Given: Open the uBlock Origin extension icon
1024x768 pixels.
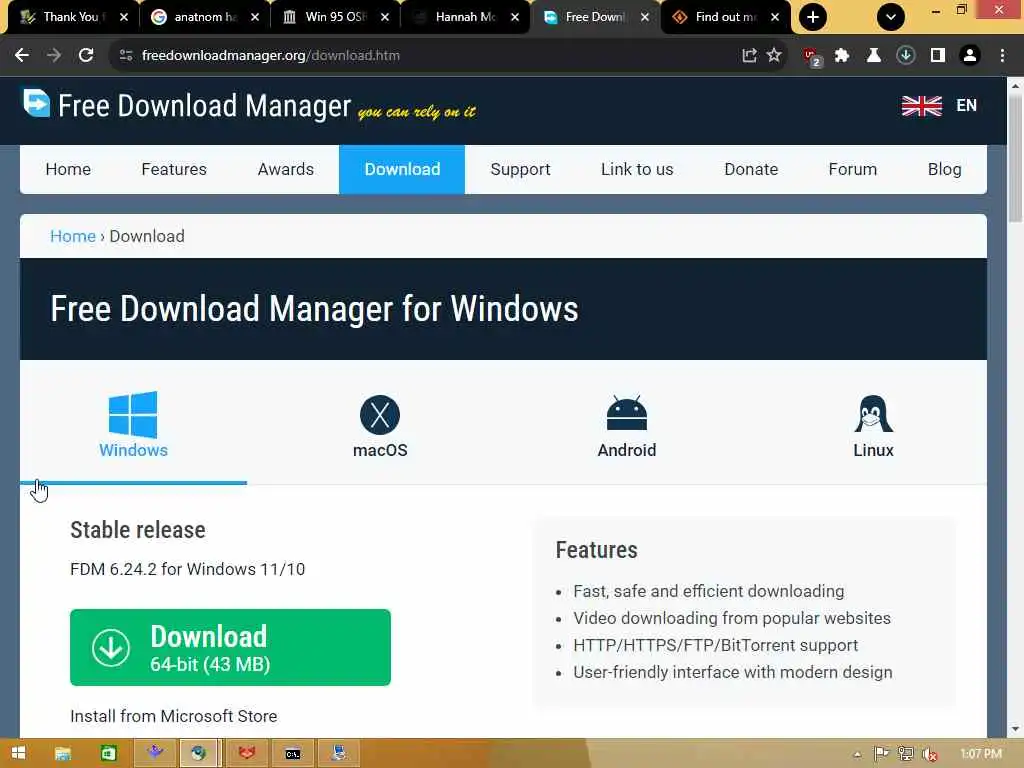Looking at the screenshot, I should tap(812, 57).
